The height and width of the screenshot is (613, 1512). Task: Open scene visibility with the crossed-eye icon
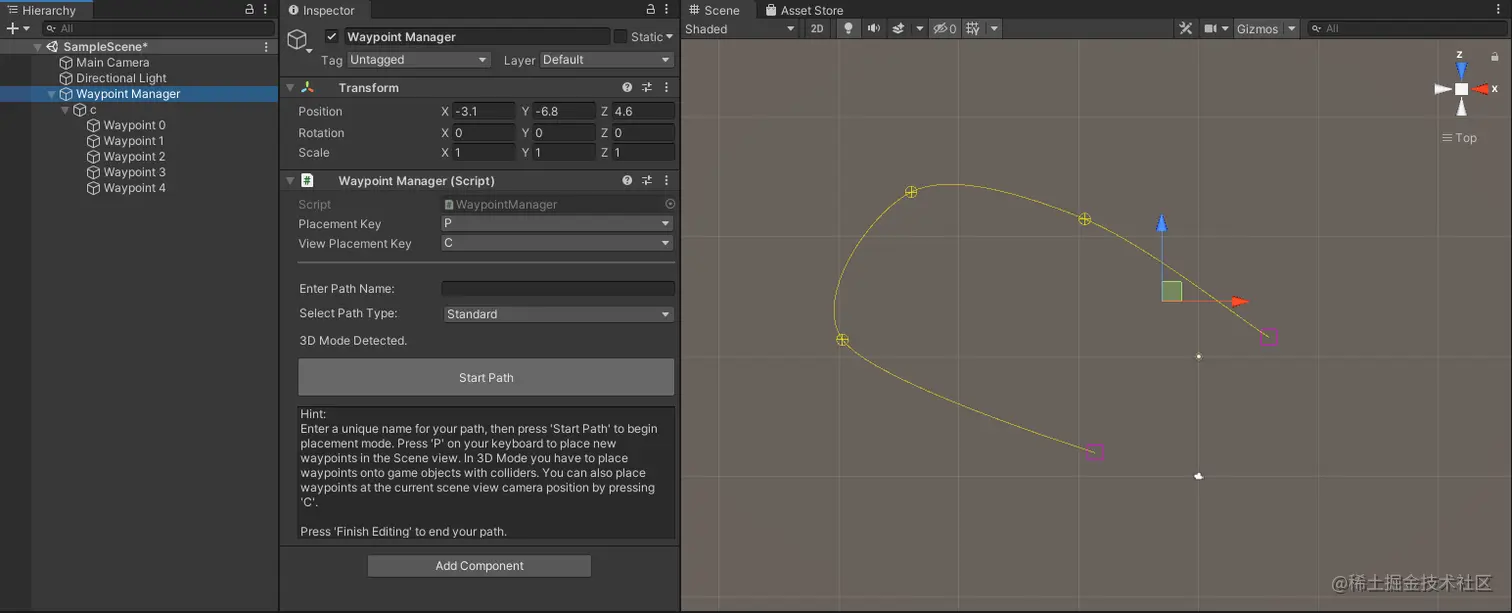coord(940,28)
